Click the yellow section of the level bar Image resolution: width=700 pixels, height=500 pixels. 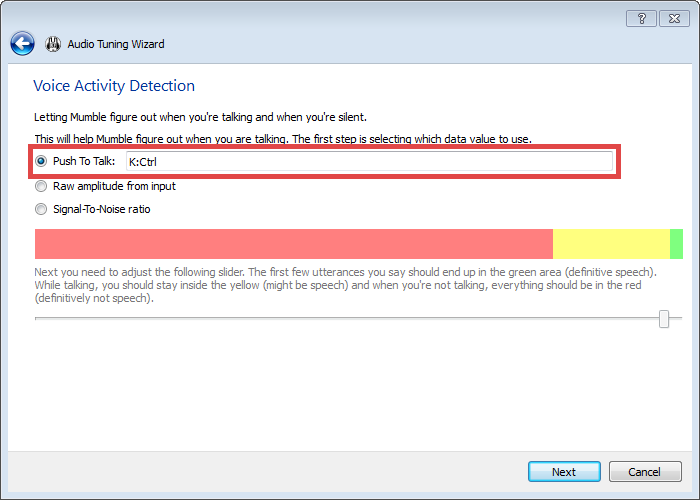610,244
